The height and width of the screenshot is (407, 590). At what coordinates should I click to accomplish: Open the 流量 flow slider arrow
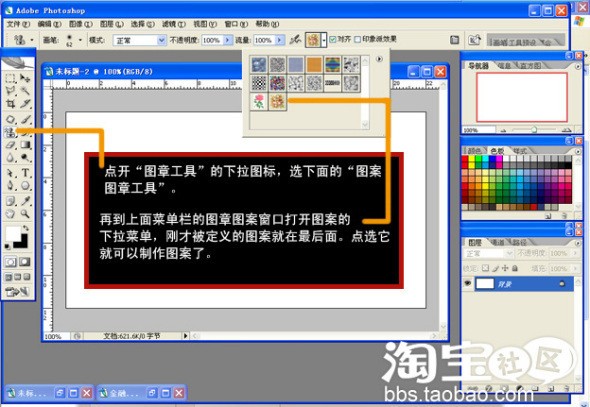coord(280,40)
